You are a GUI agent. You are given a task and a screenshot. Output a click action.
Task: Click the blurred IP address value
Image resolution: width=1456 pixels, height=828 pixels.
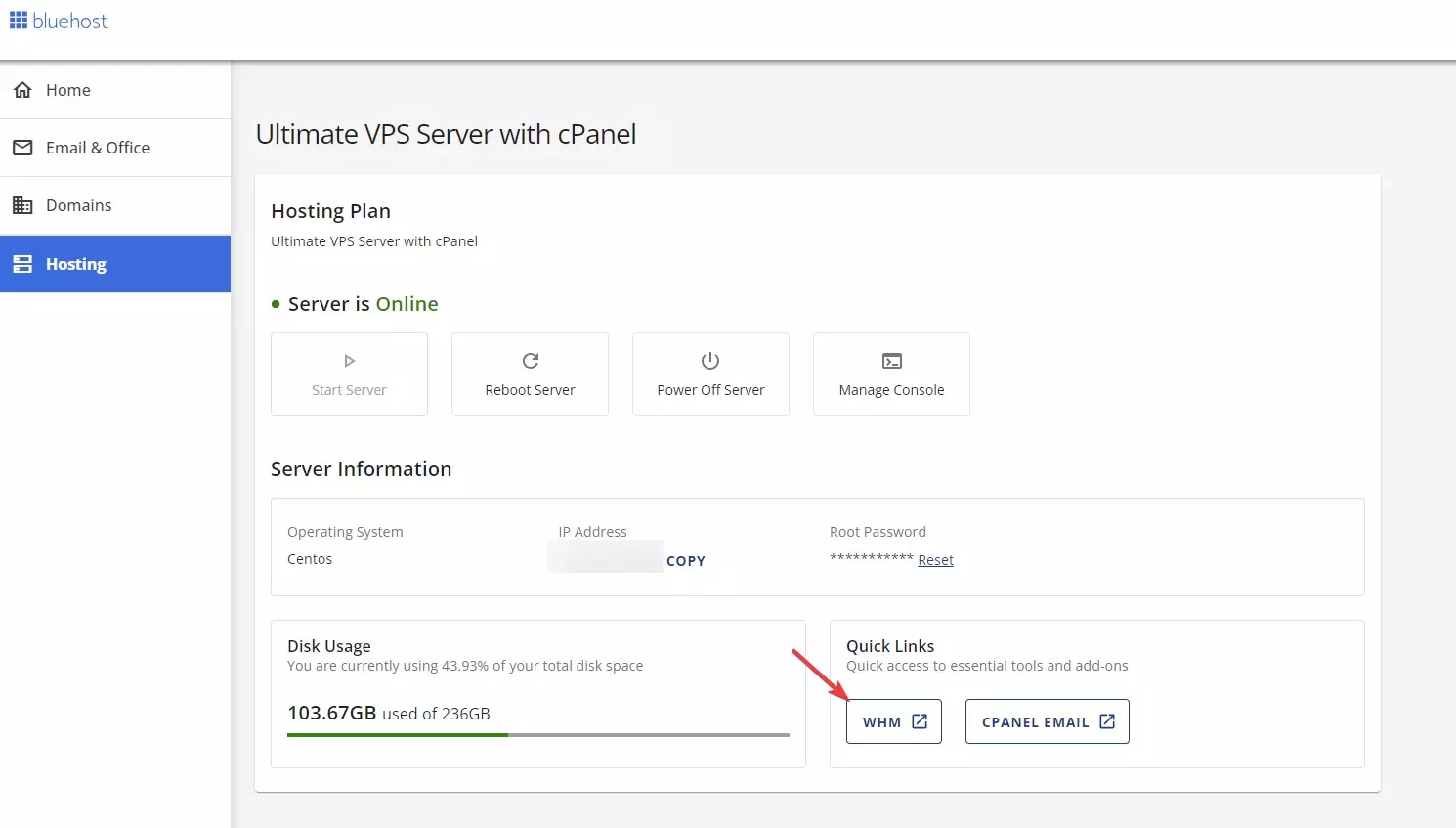pos(606,557)
